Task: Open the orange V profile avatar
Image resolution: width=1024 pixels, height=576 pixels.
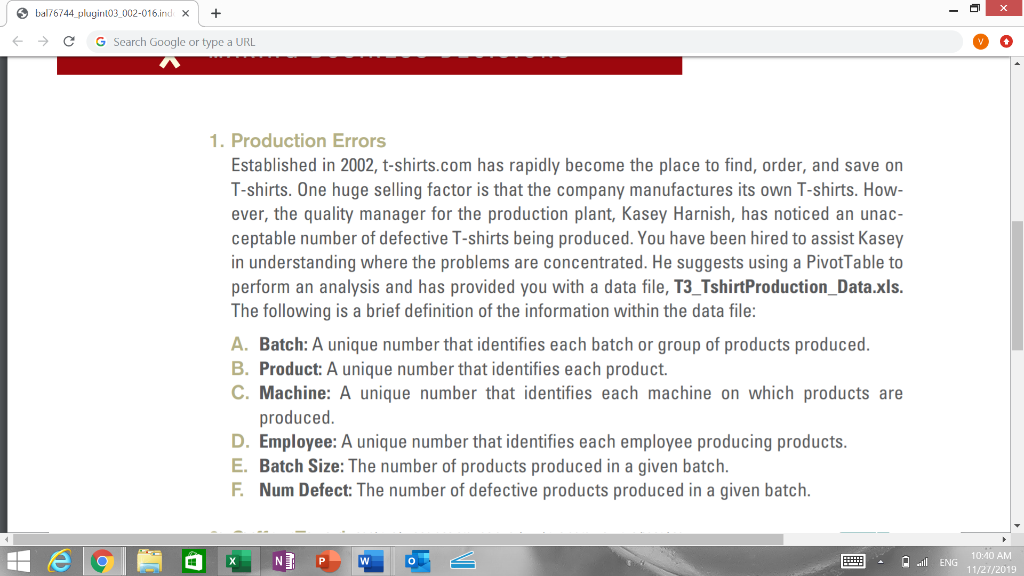Action: 980,42
